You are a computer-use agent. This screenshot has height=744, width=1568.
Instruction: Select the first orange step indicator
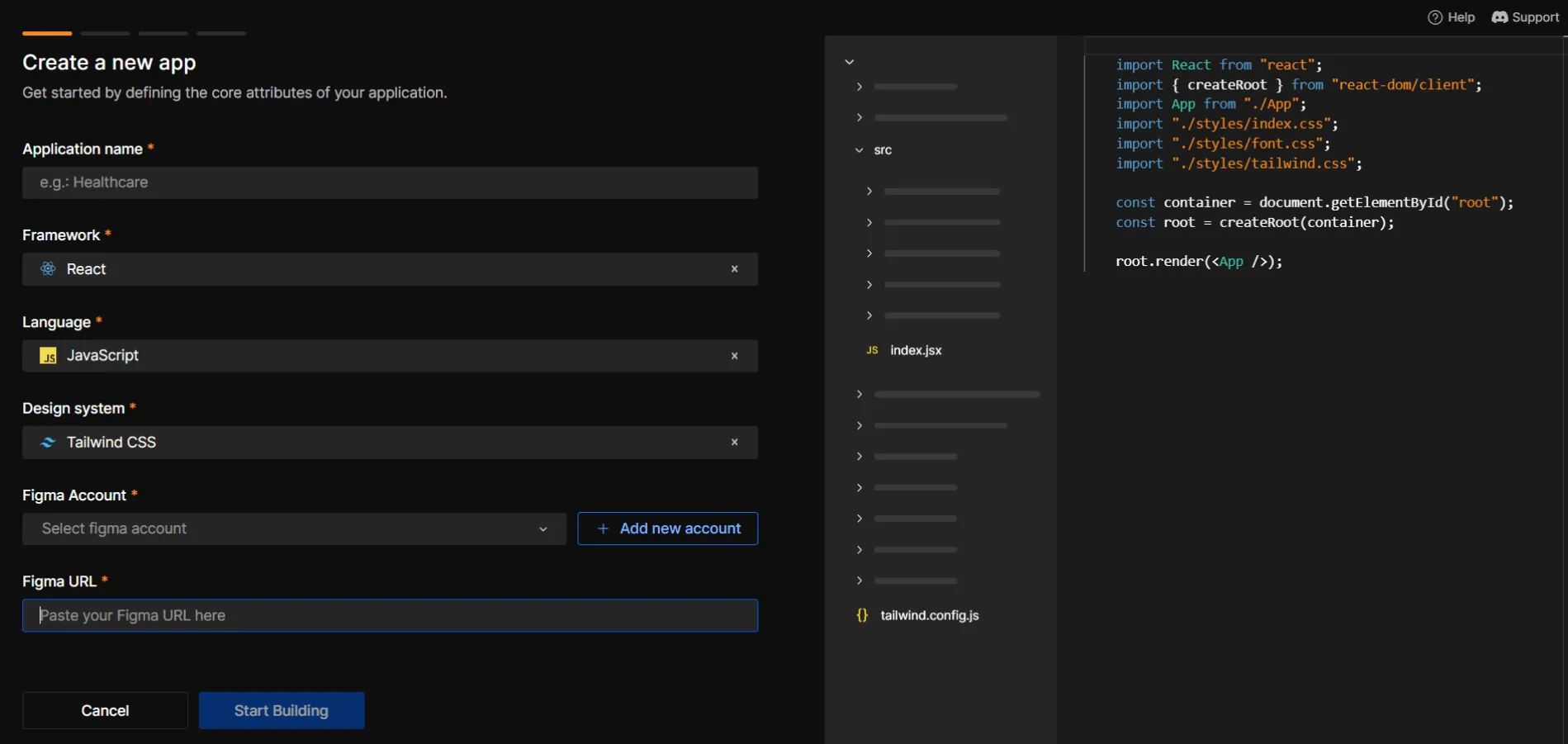(47, 33)
